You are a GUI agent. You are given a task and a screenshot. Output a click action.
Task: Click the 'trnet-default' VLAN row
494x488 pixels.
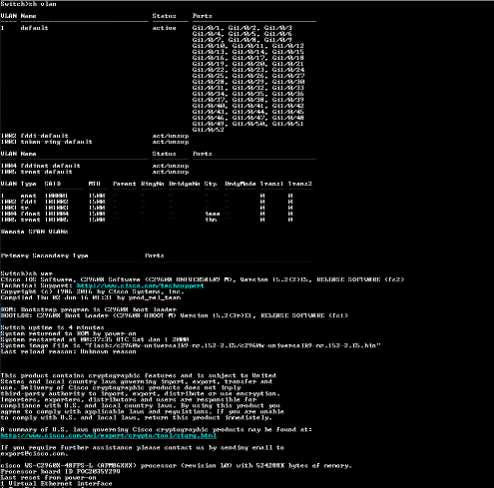pos(95,172)
